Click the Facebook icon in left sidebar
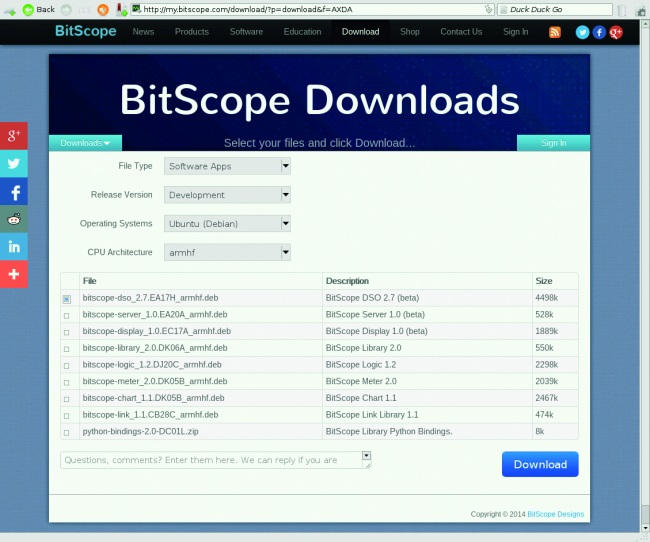This screenshot has width=650, height=542. pos(14,191)
